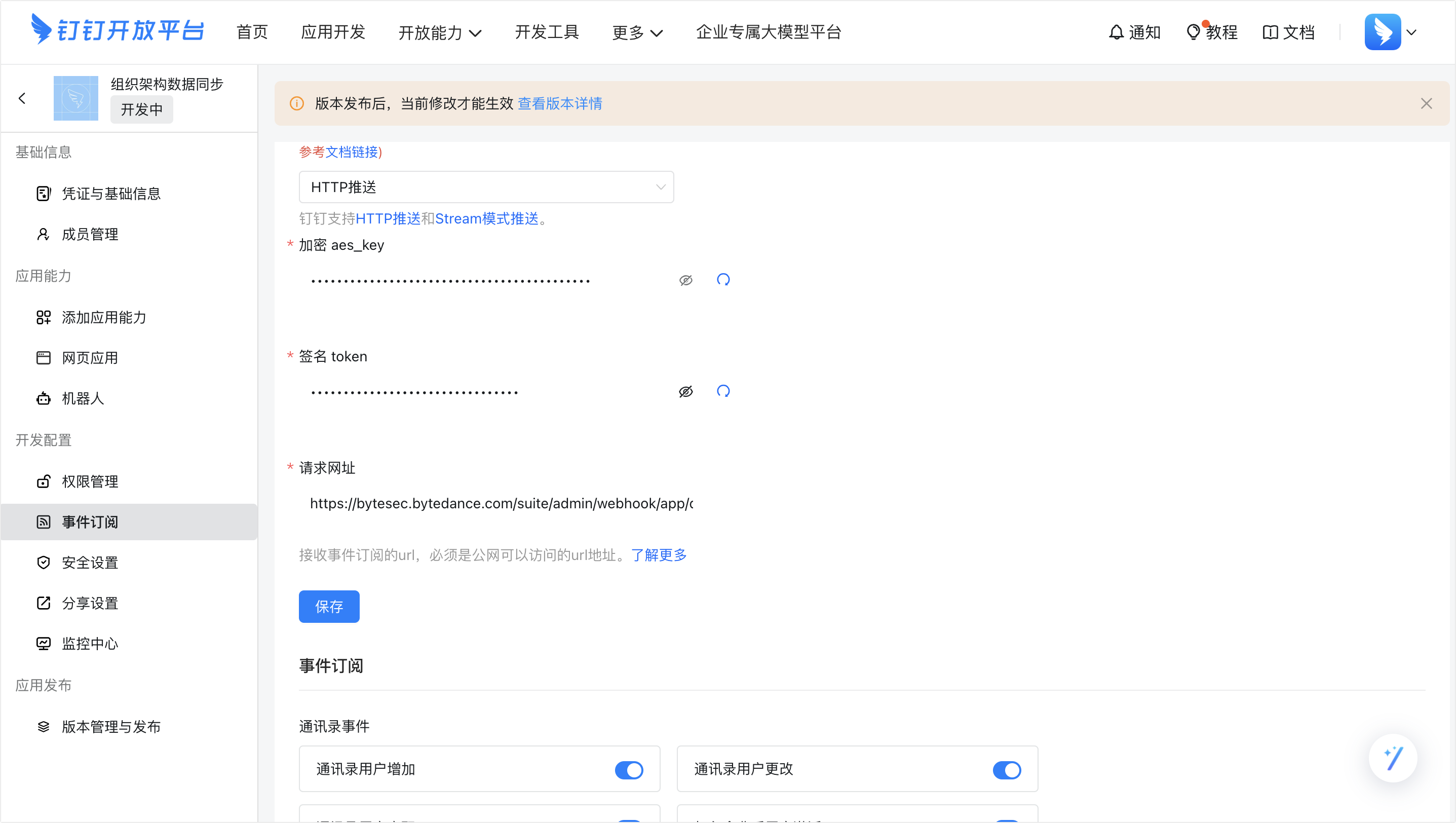Open 监控中心 in the sidebar
This screenshot has width=1456, height=823.
click(129, 644)
